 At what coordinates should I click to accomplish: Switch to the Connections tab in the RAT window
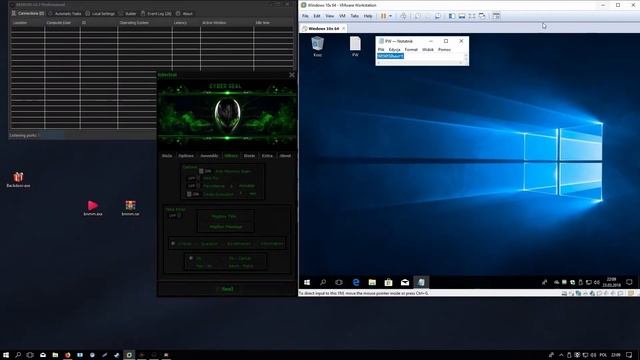[28, 13]
